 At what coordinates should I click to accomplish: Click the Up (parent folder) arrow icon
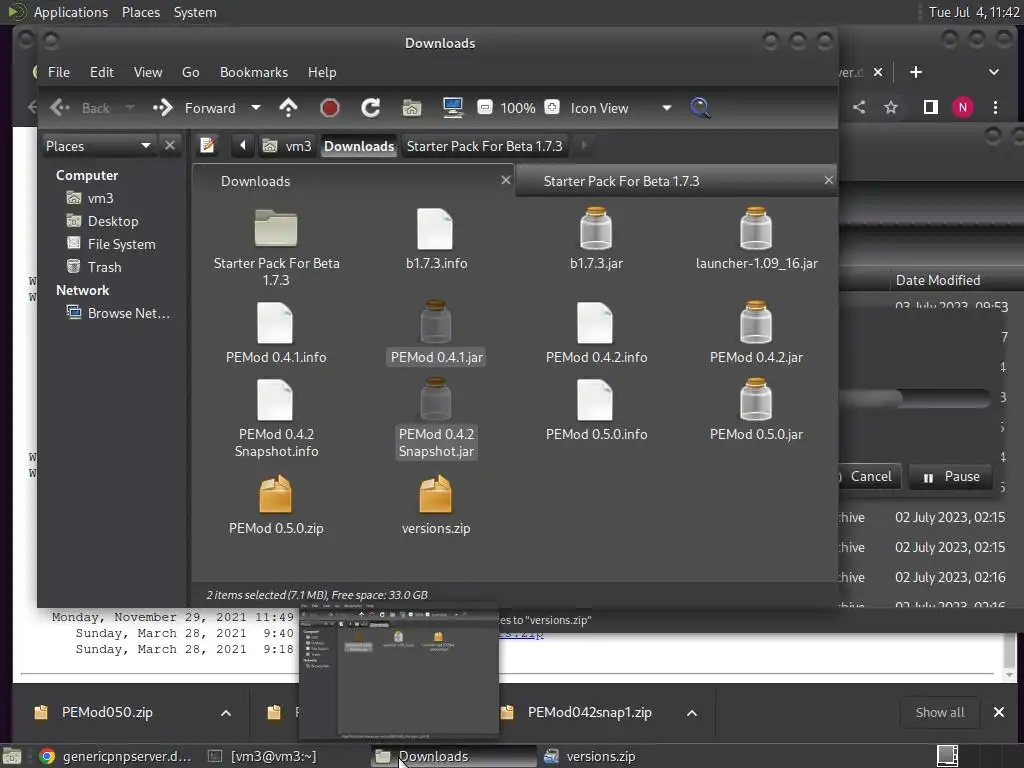[x=289, y=108]
